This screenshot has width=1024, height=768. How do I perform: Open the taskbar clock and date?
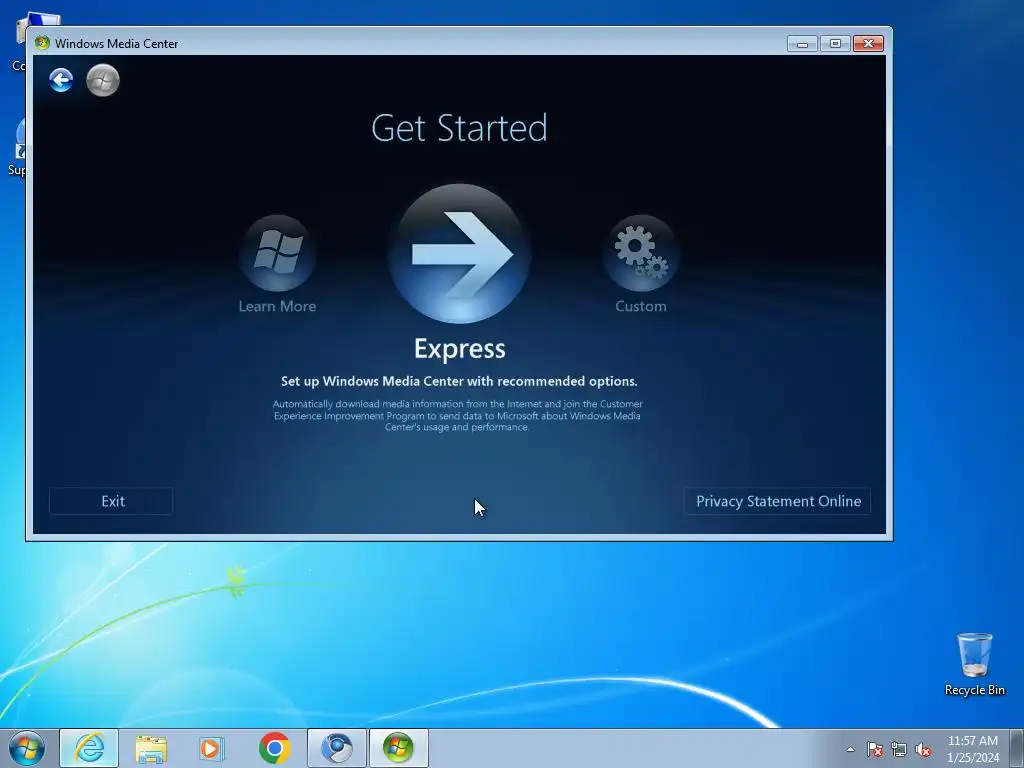[973, 749]
